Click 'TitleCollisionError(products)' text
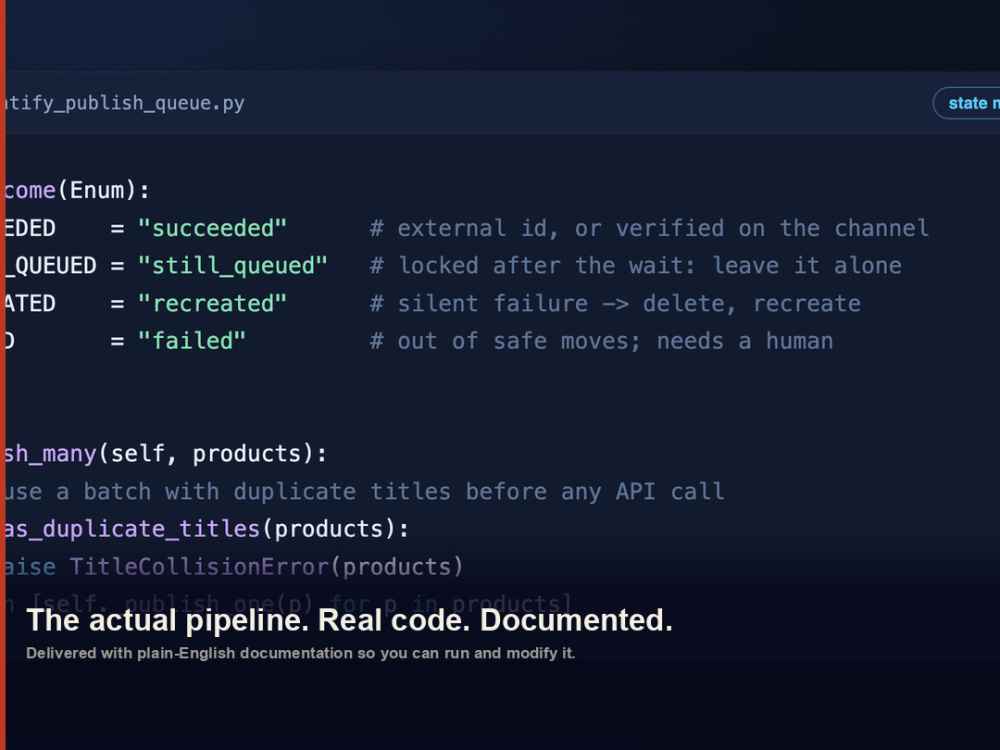The height and width of the screenshot is (750, 1000). tap(266, 567)
